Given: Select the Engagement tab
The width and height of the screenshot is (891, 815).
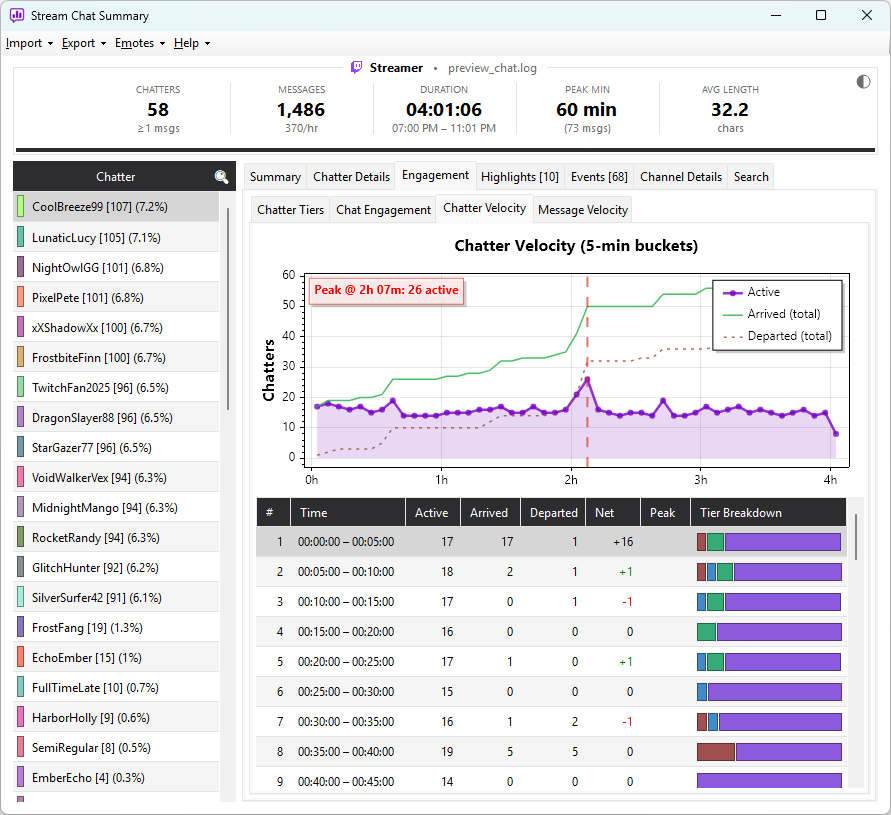Looking at the screenshot, I should point(435,176).
